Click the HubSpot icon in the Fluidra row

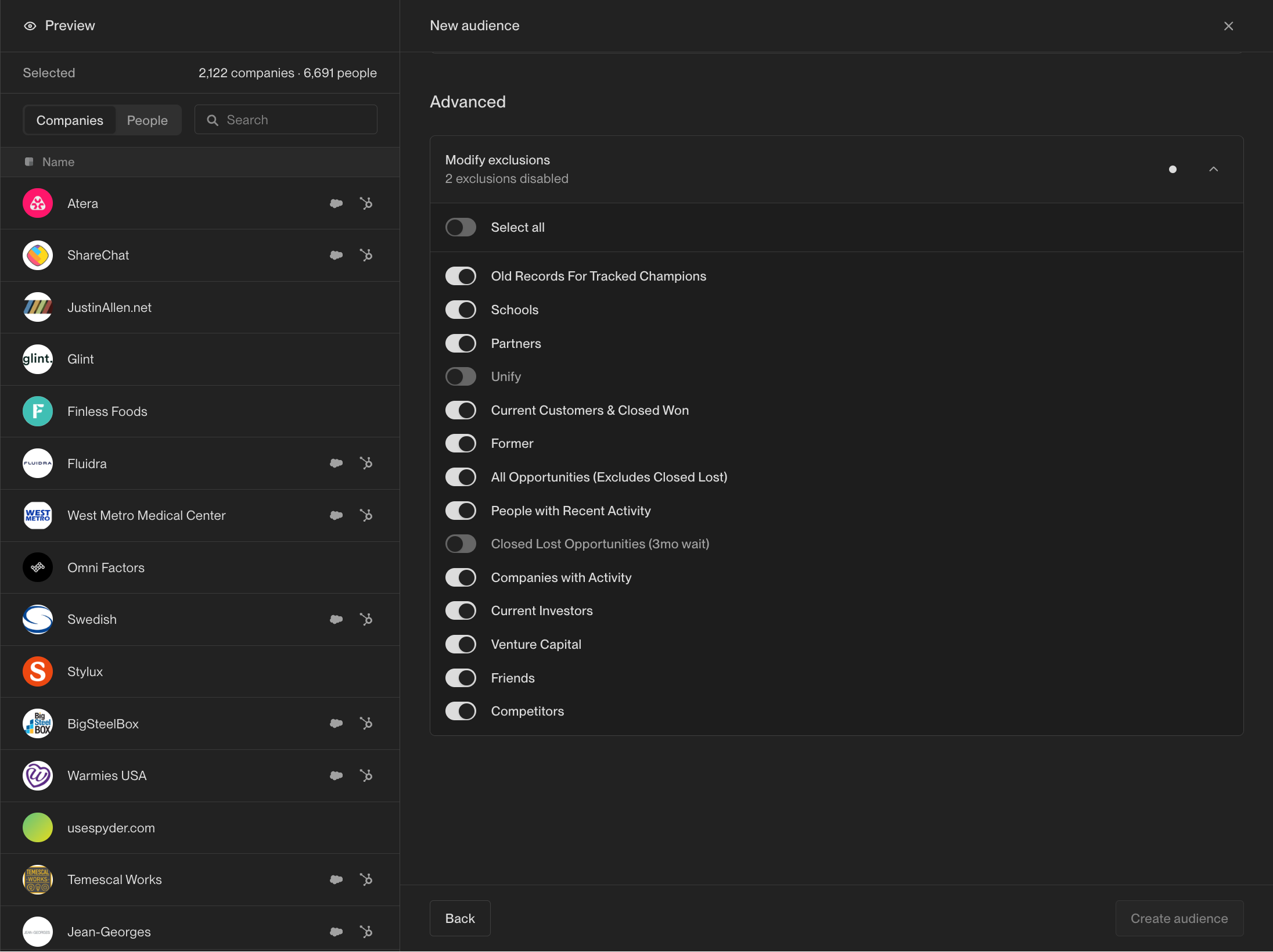366,463
